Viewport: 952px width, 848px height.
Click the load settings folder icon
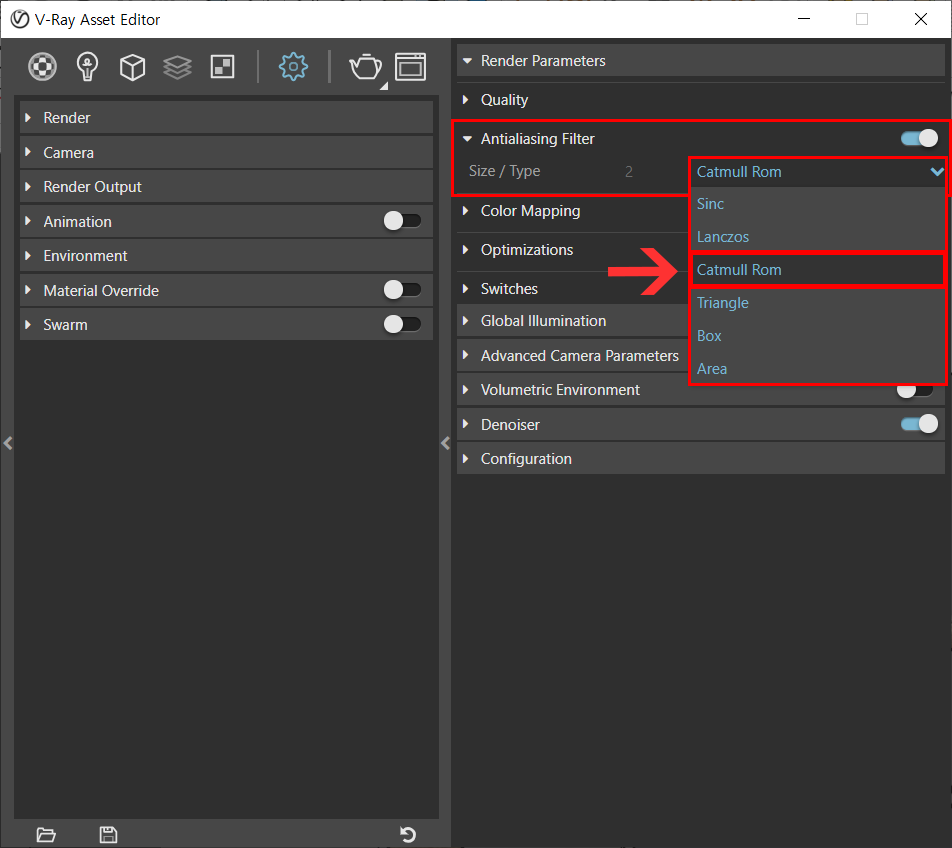tap(46, 835)
